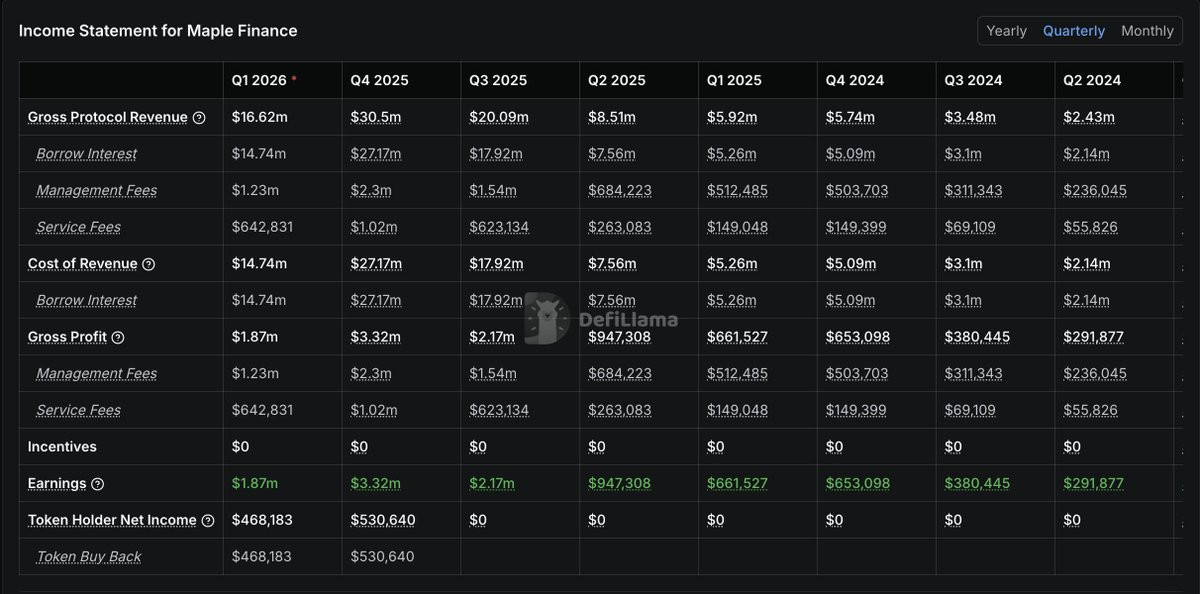Click help icon beside Cost of Revenue
The height and width of the screenshot is (594, 1200).
149,264
